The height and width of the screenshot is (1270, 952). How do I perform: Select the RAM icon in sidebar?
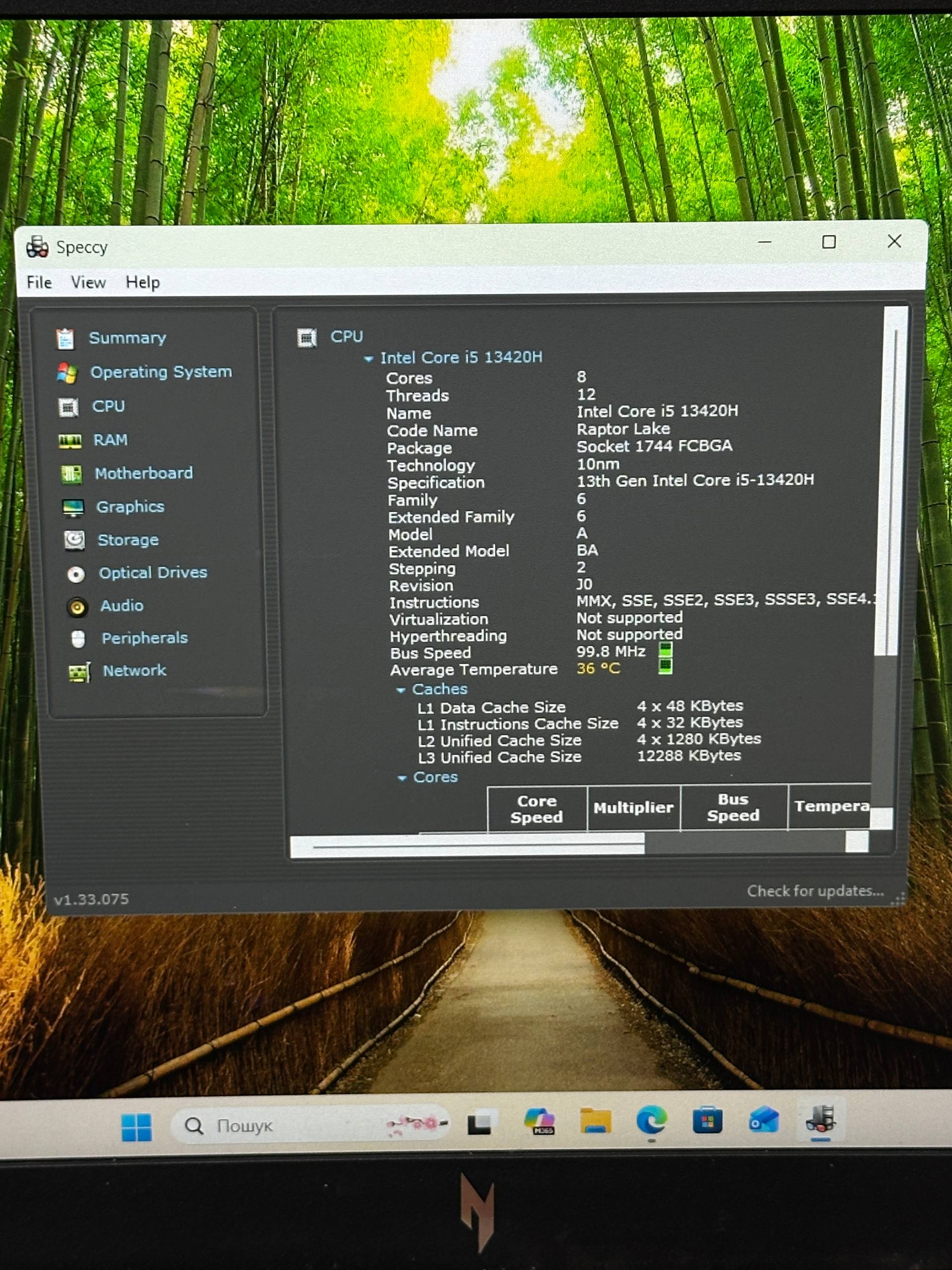tap(70, 441)
